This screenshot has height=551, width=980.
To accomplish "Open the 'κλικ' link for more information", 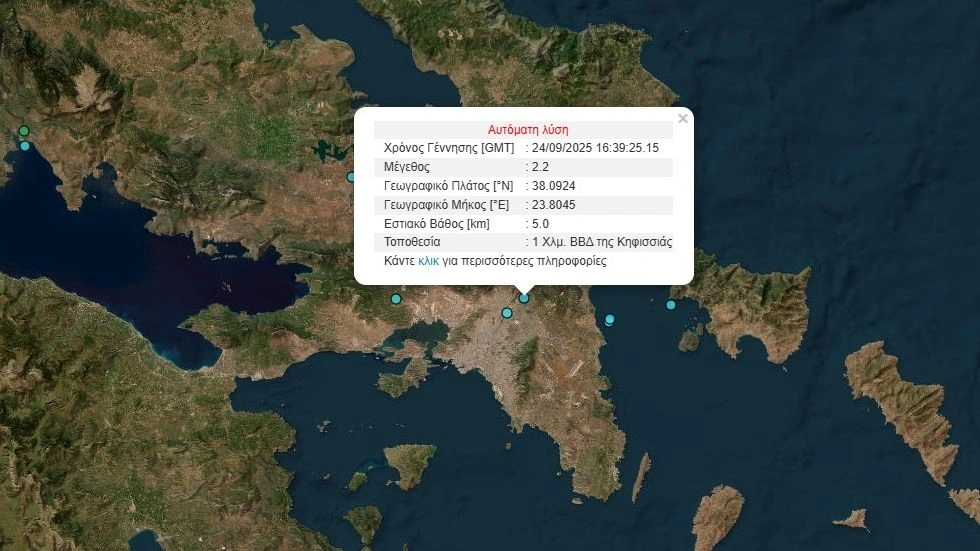I will click(428, 261).
